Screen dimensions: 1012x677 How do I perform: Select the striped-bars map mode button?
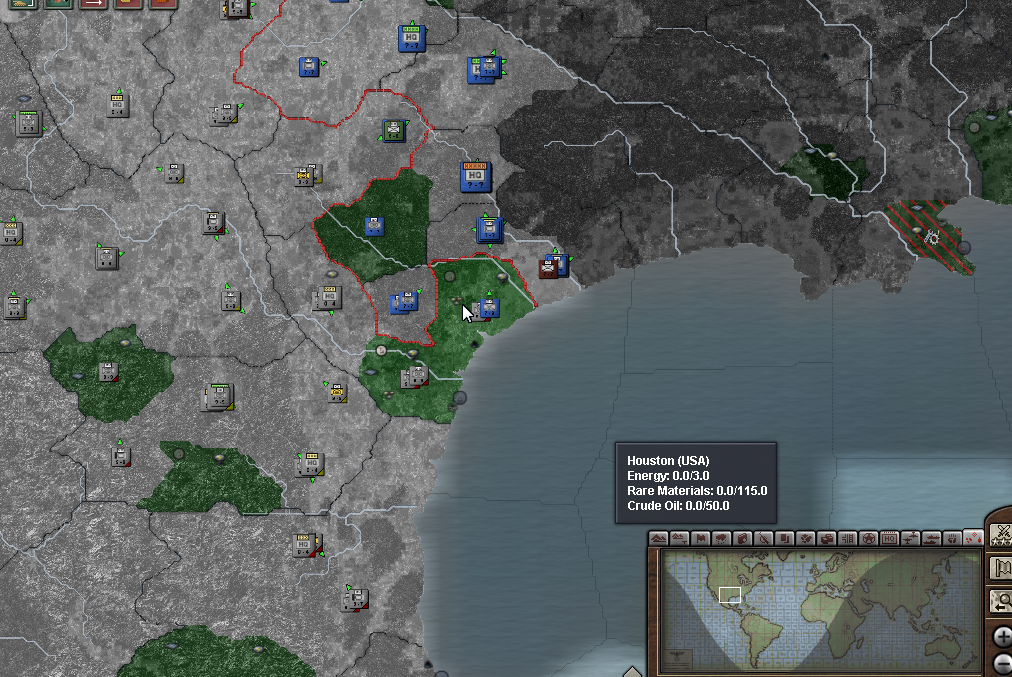pyautogui.click(x=847, y=538)
